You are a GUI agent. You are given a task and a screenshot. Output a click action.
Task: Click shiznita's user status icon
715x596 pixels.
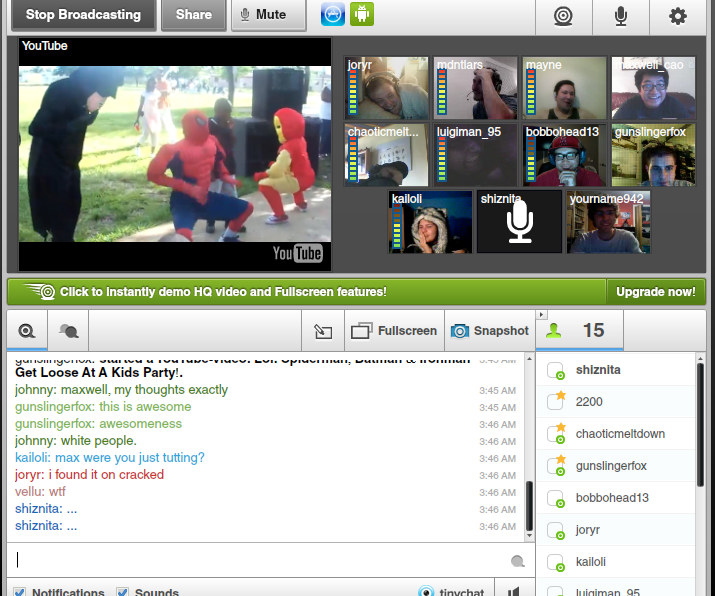tap(556, 371)
